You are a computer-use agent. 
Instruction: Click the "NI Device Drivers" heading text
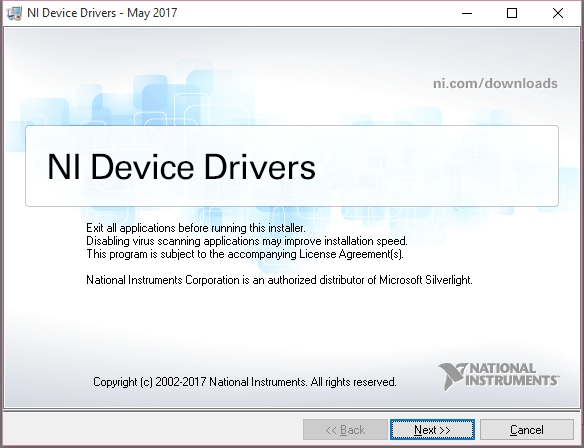(181, 166)
